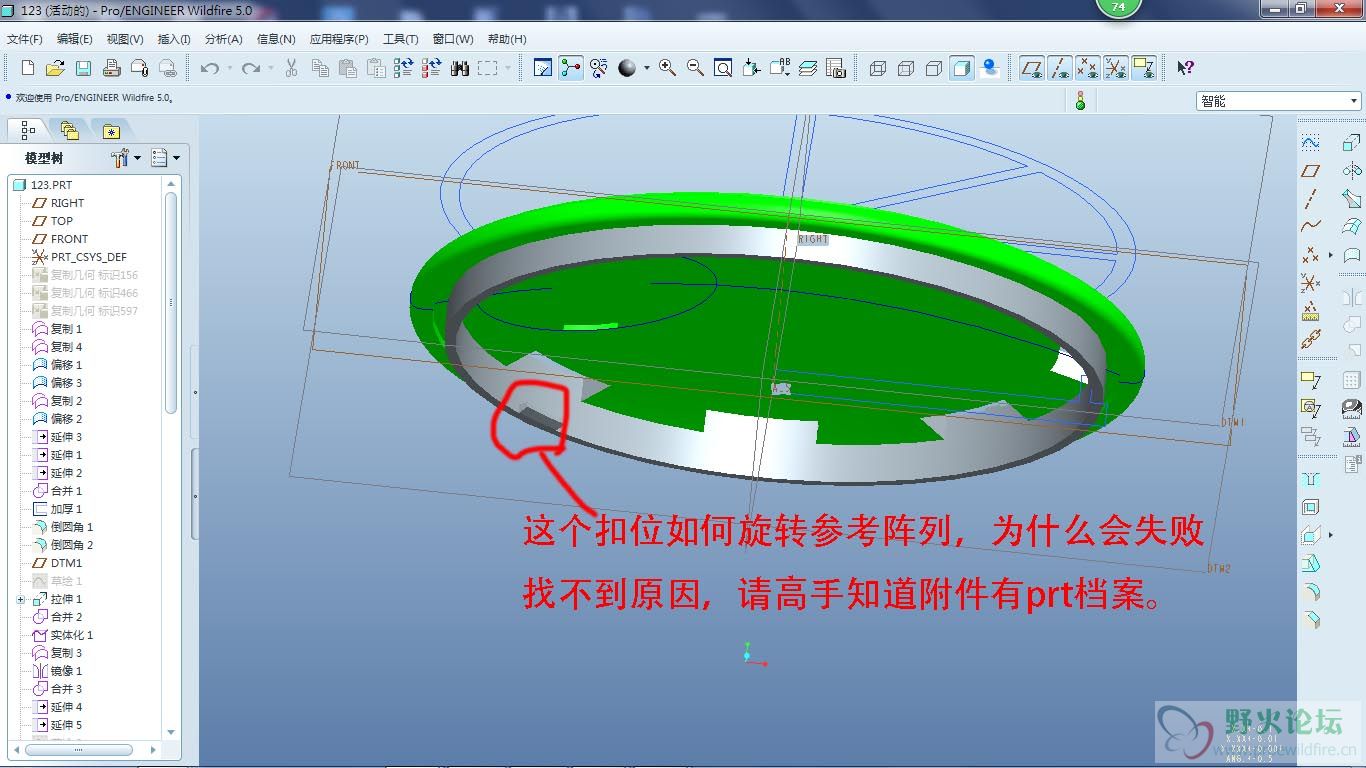Expand the 拉伸 1 feature node
The height and width of the screenshot is (768, 1366).
click(20, 599)
